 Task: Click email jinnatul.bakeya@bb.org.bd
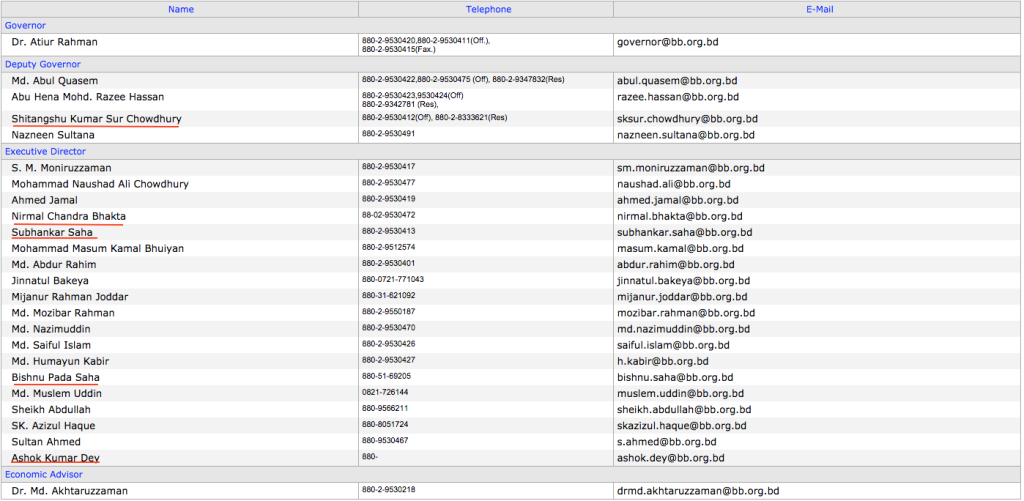(x=683, y=281)
